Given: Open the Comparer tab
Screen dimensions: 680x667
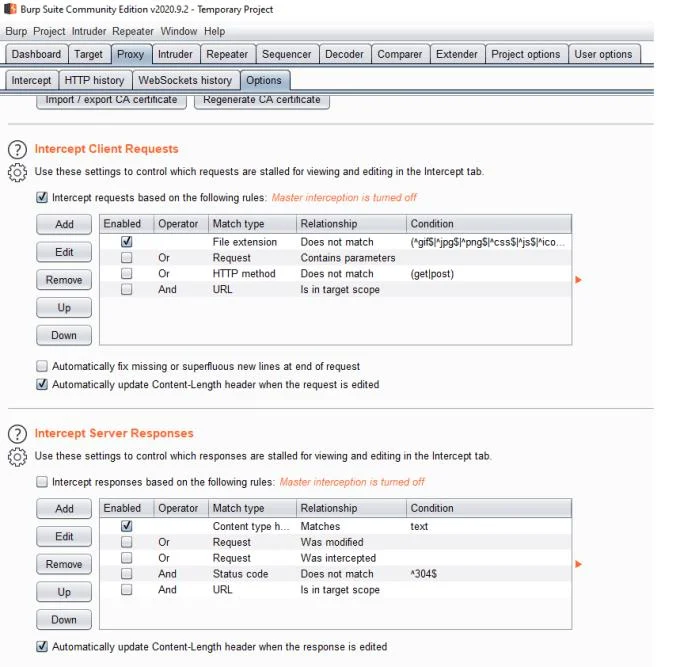Looking at the screenshot, I should (400, 54).
